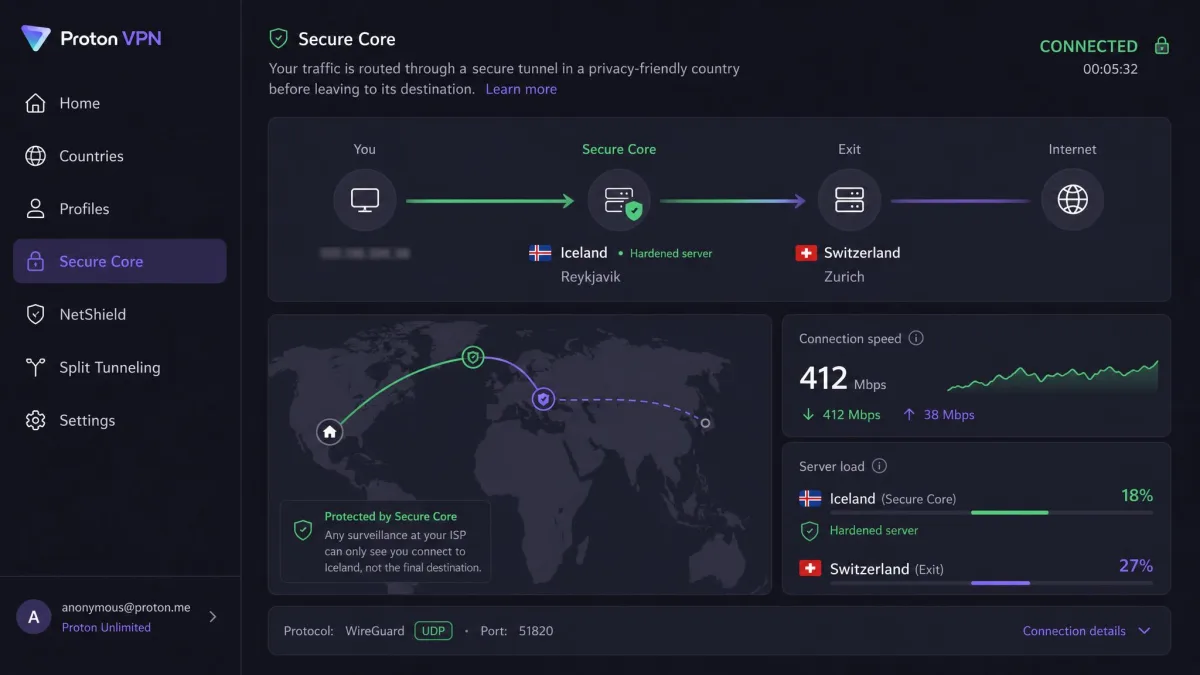1200x675 pixels.
Task: Click the Iceland flag in Server load
Action: (x=810, y=498)
